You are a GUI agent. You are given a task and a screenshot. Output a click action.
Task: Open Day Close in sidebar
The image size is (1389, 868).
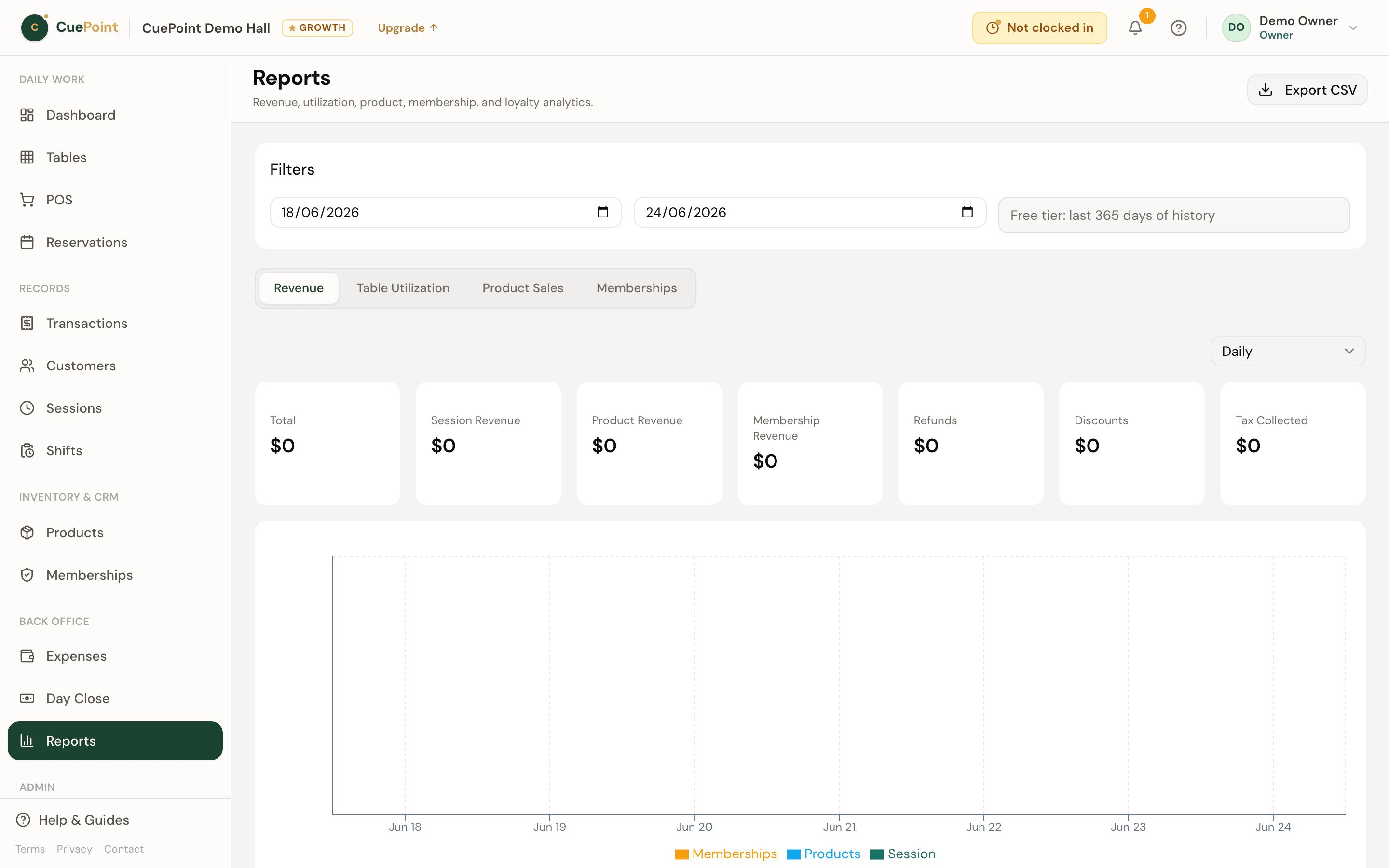click(115, 698)
